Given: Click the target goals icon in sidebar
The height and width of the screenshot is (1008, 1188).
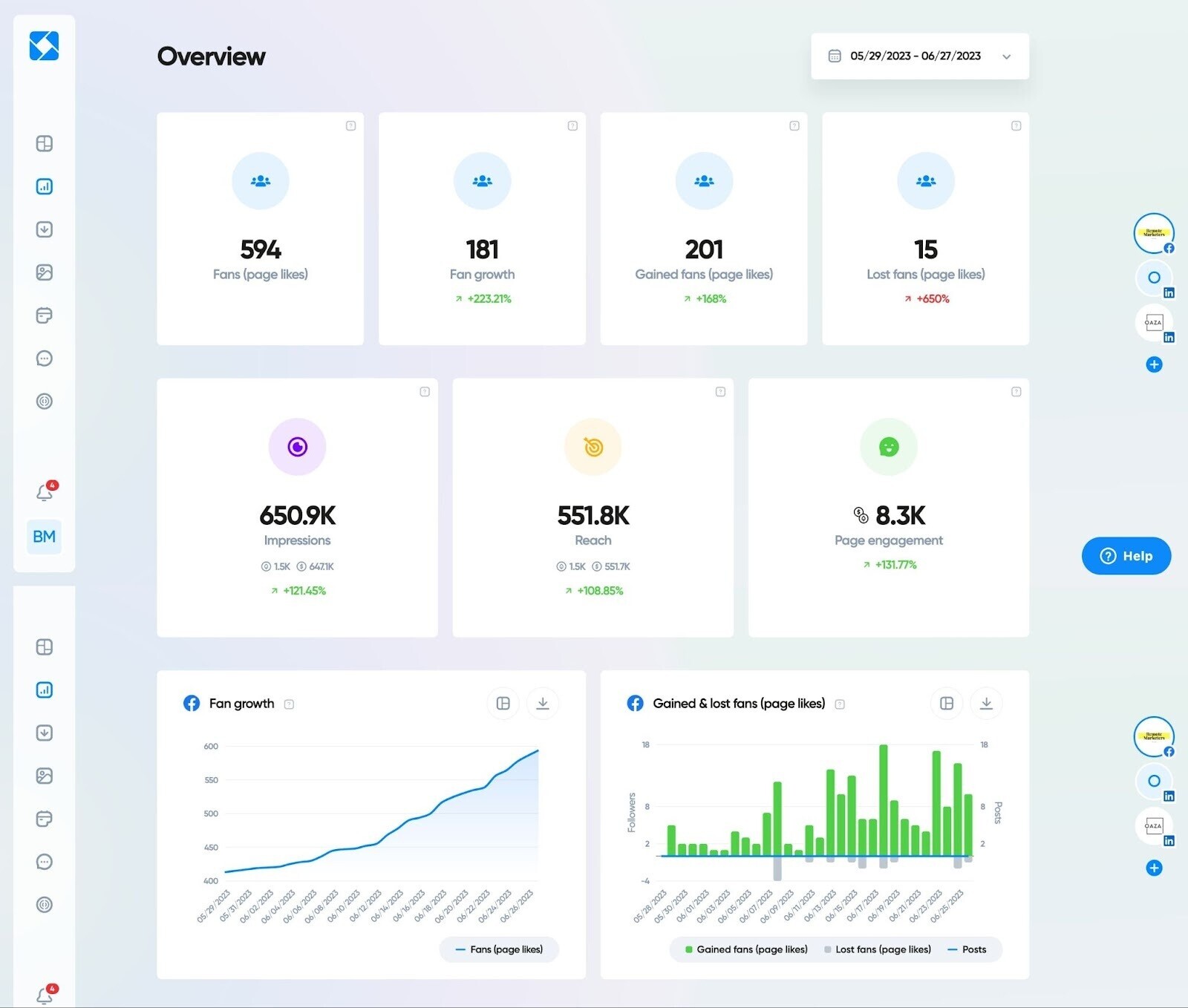Looking at the screenshot, I should [44, 402].
